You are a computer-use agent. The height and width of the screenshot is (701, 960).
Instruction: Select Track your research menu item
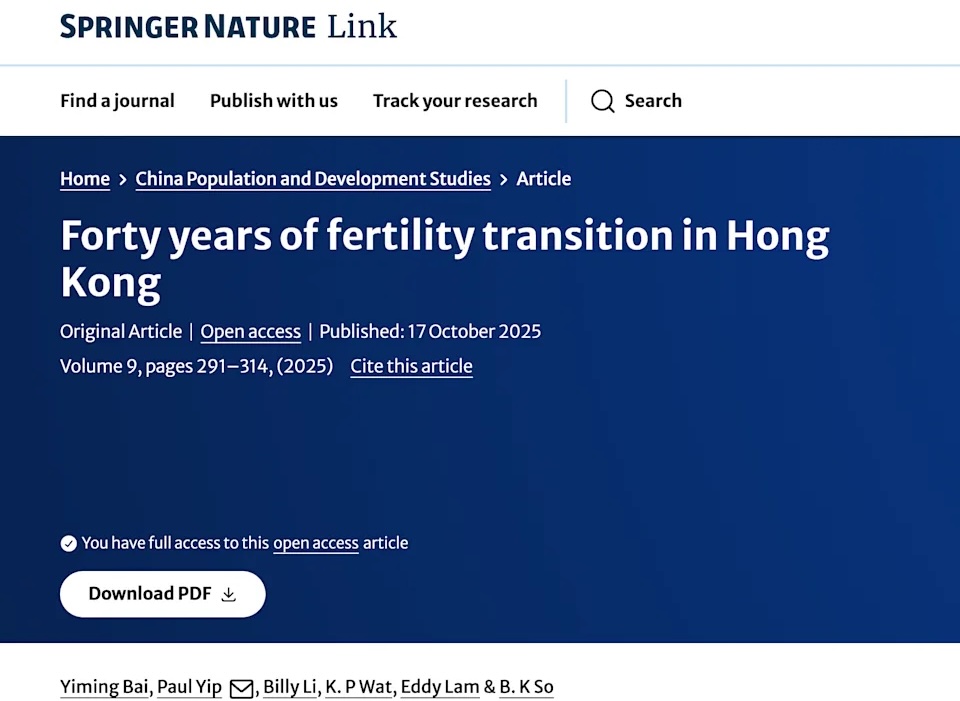click(455, 101)
